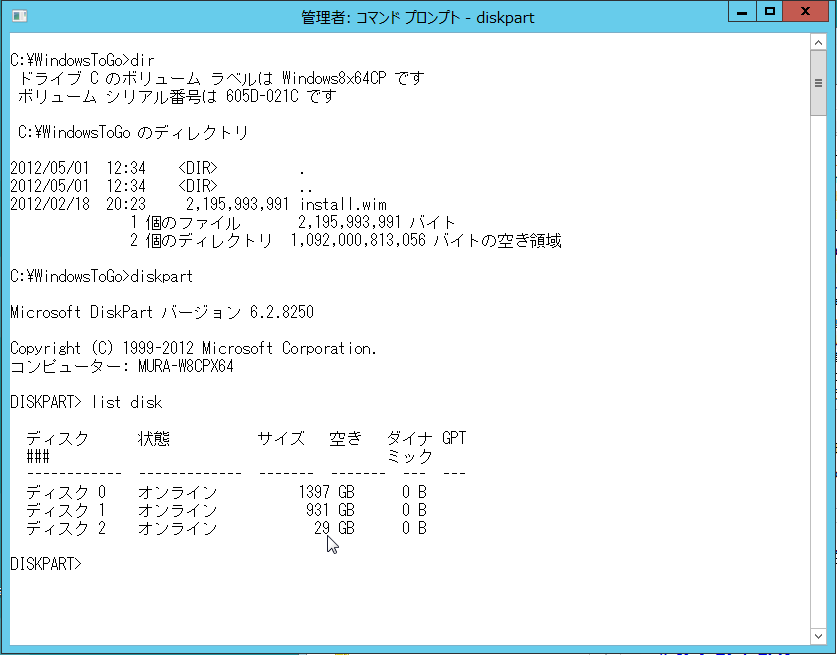Click the volume label Windows8x64CP
This screenshot has width=837, height=655.
pos(334,78)
